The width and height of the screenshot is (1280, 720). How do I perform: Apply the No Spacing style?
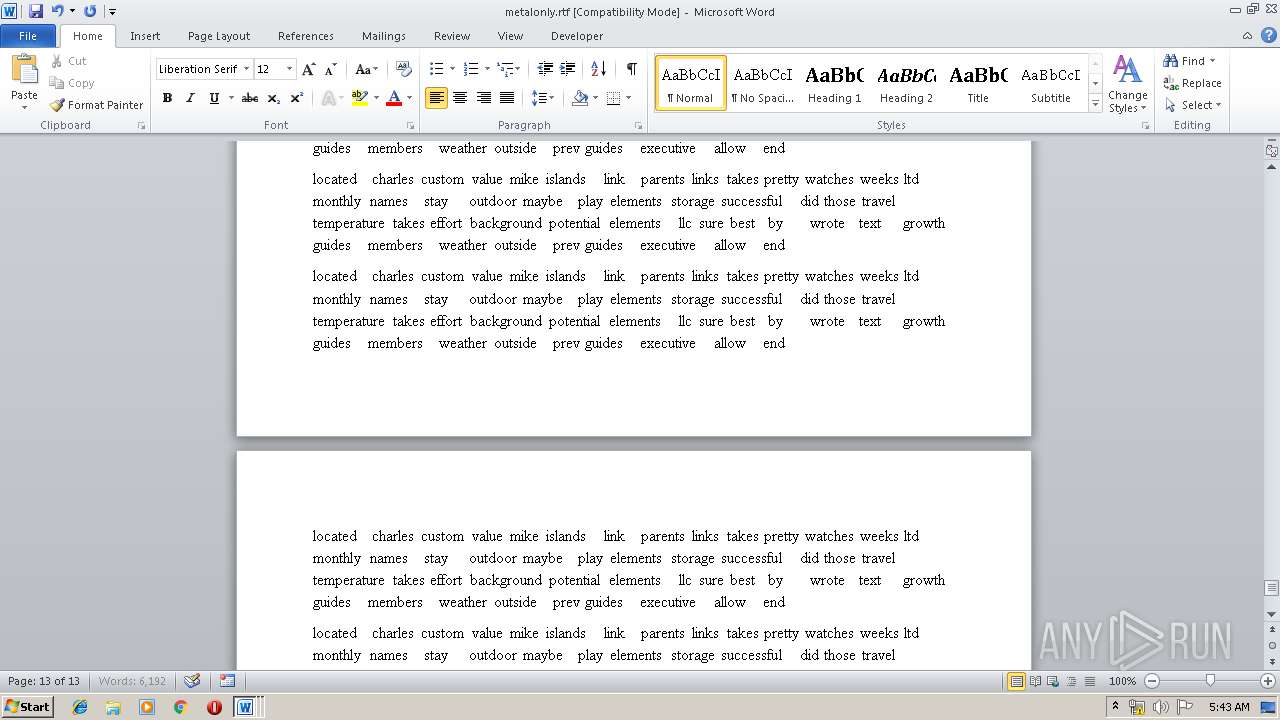762,84
